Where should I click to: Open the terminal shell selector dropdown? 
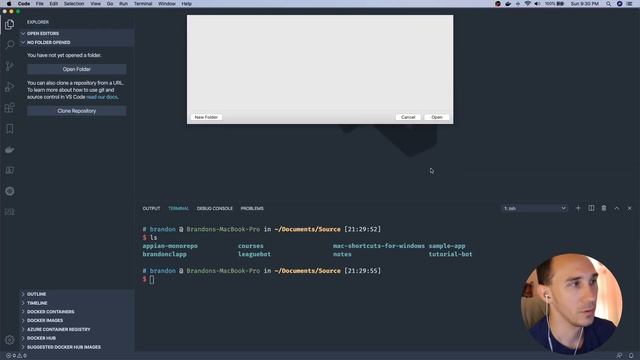(534, 208)
